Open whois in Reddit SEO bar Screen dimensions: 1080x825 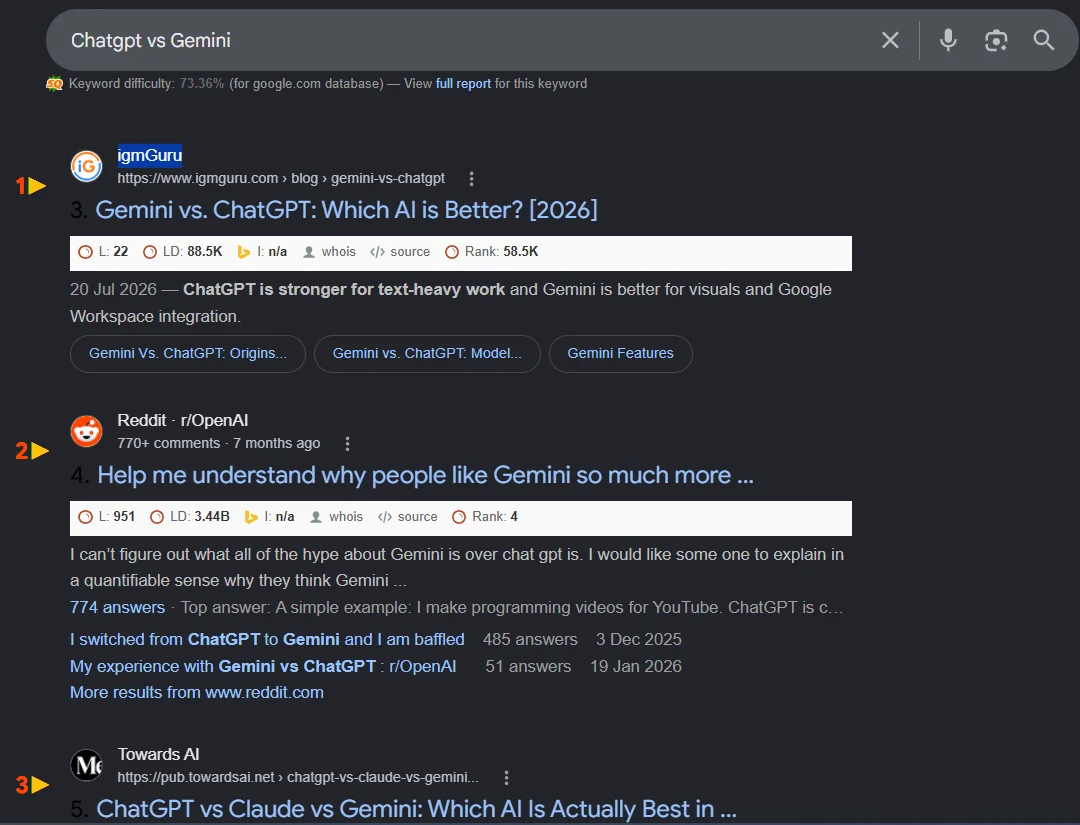click(x=336, y=517)
